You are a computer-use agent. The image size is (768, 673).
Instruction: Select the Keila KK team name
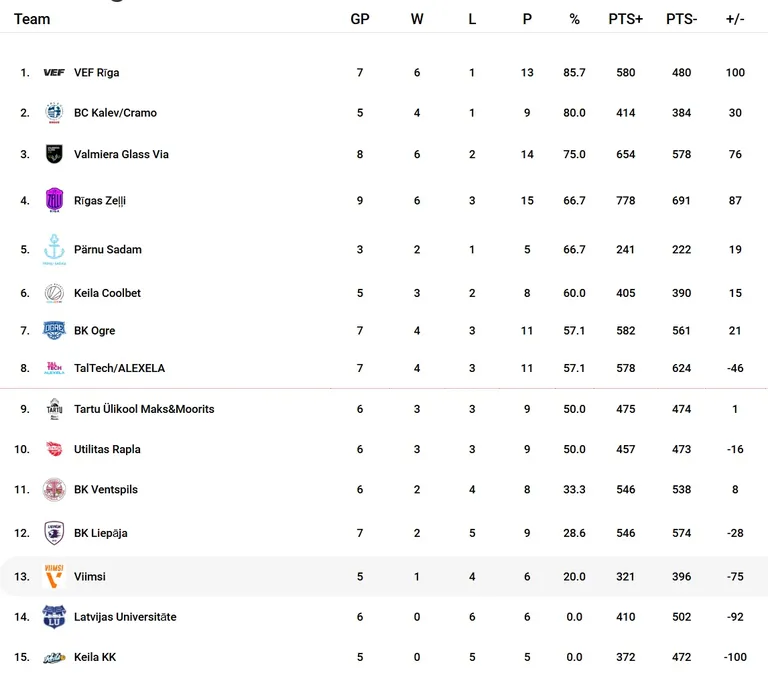coord(95,657)
